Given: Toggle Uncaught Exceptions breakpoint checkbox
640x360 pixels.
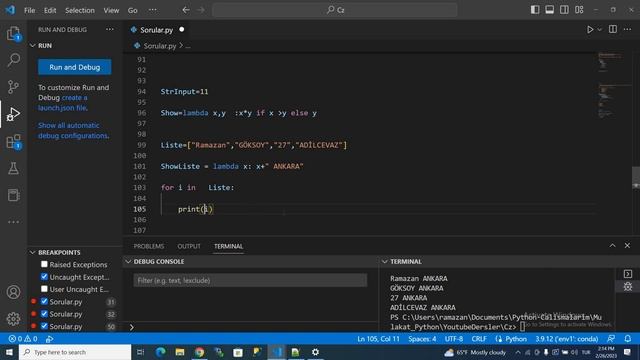Looking at the screenshot, I should click(x=44, y=277).
